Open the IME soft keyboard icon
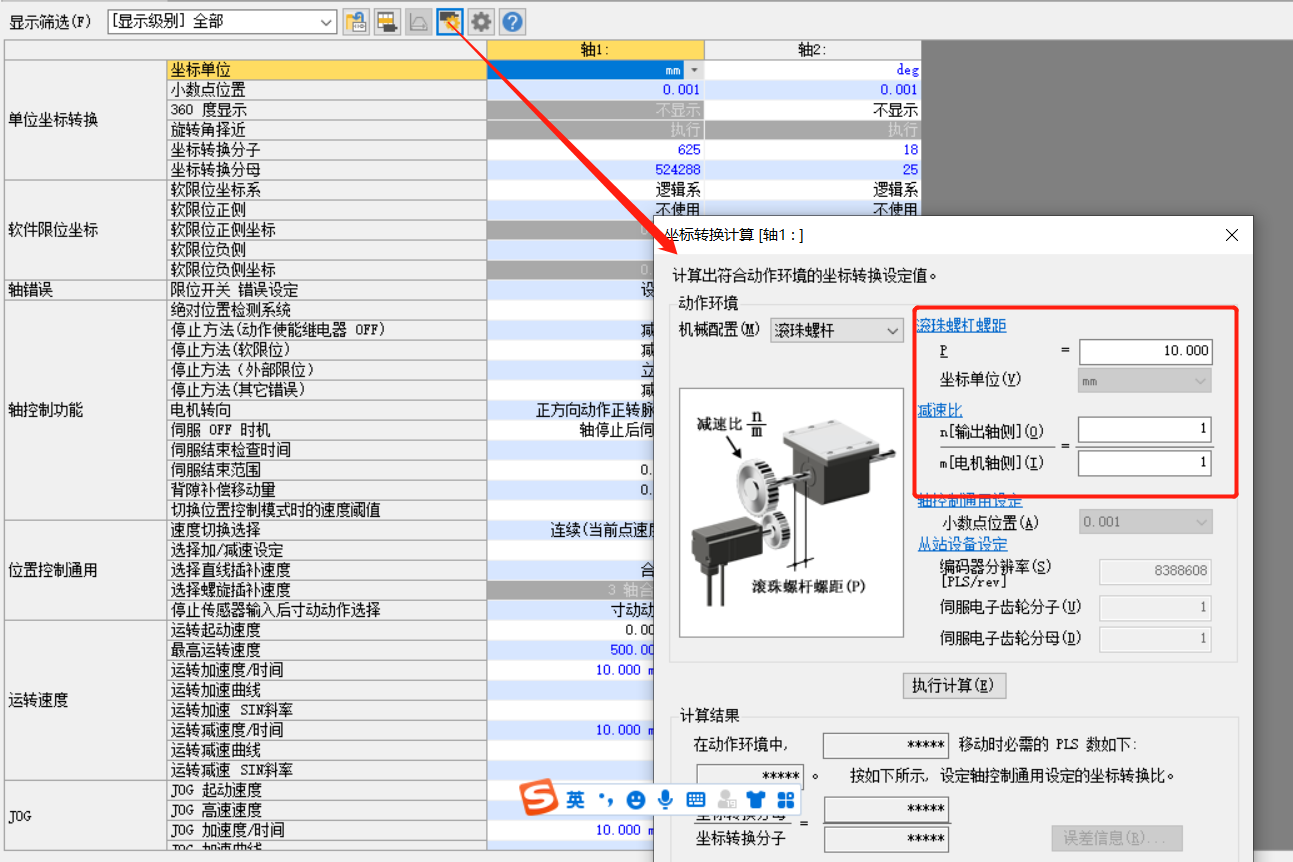The width and height of the screenshot is (1293, 862). coord(696,800)
